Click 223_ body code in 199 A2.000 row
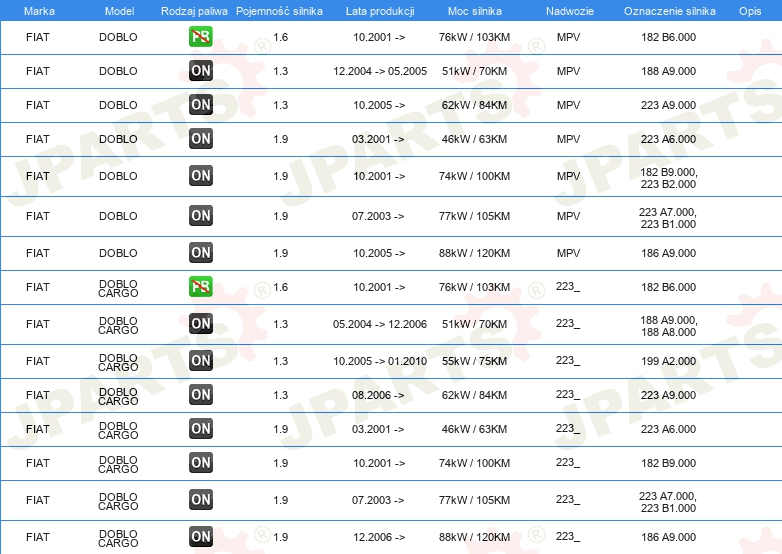782x554 pixels. click(568, 361)
